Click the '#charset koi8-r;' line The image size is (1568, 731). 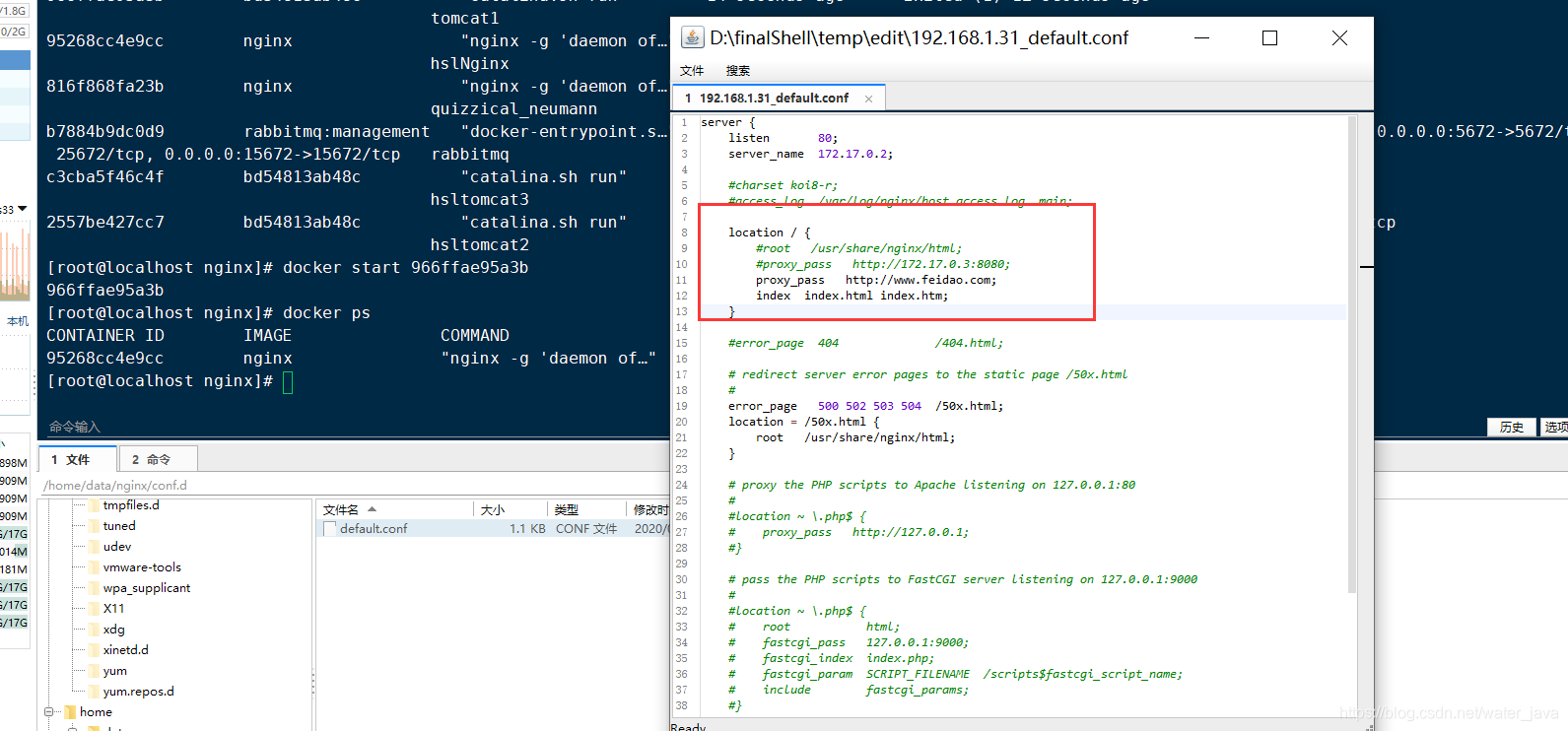tap(784, 185)
